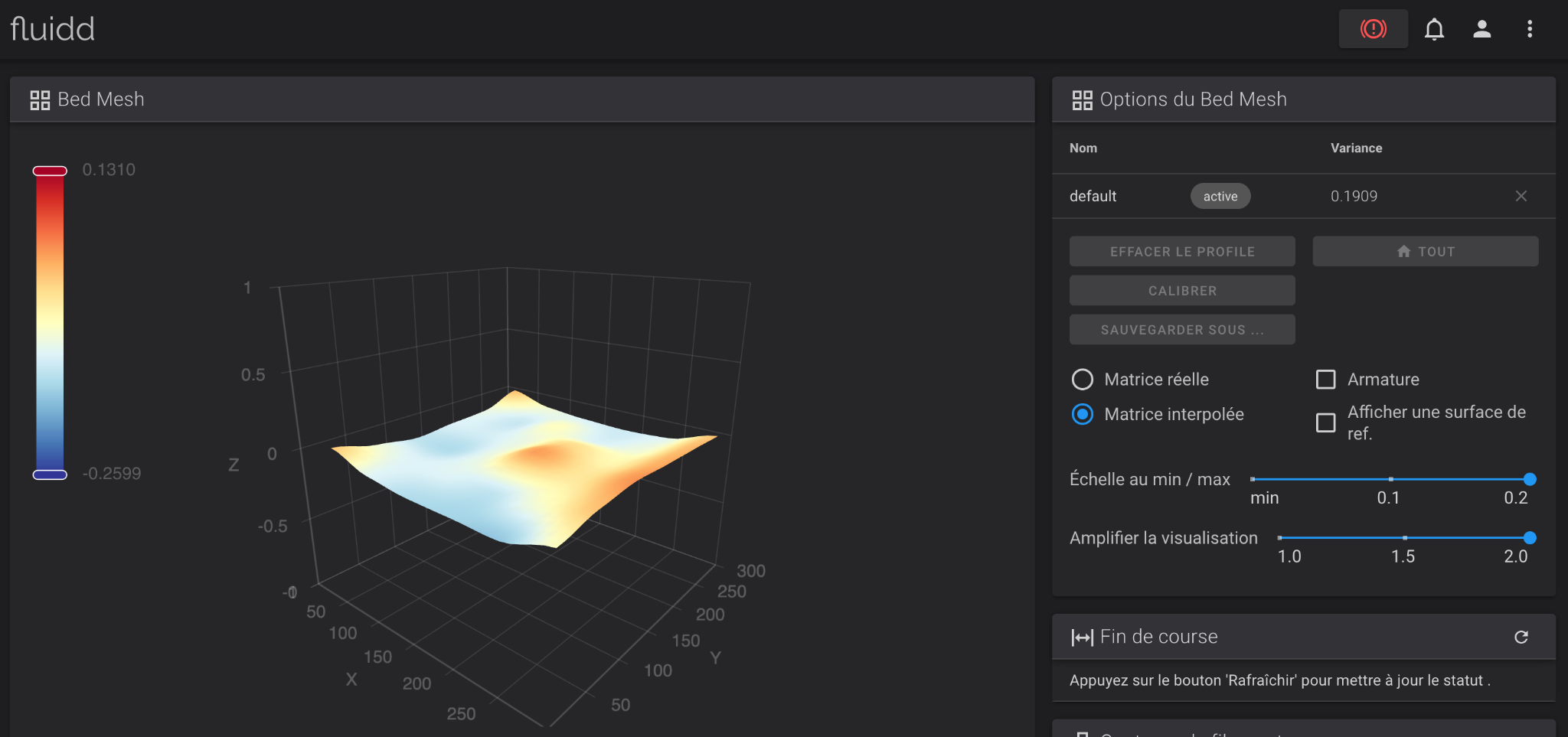Click the default profile name
Viewport: 1568px width, 737px height.
1093,196
